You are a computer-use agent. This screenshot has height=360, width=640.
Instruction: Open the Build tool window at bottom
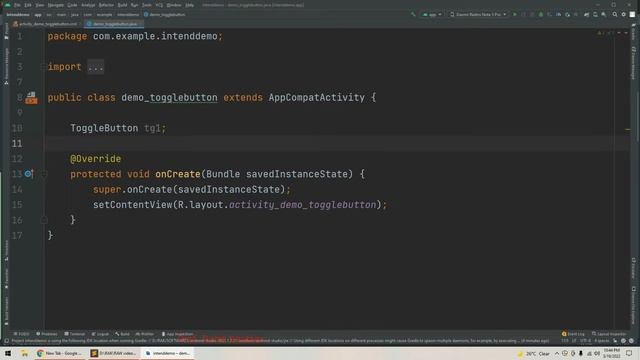(122, 334)
